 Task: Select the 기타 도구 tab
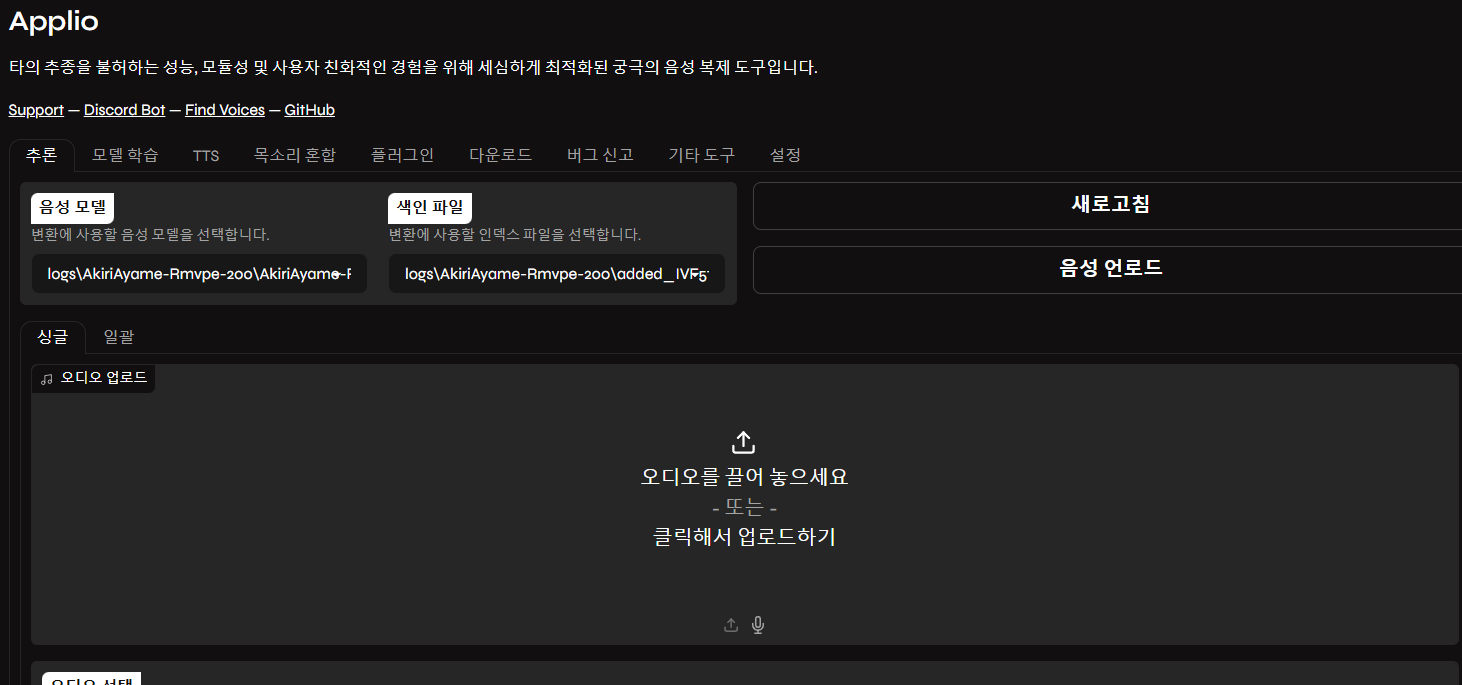point(701,155)
